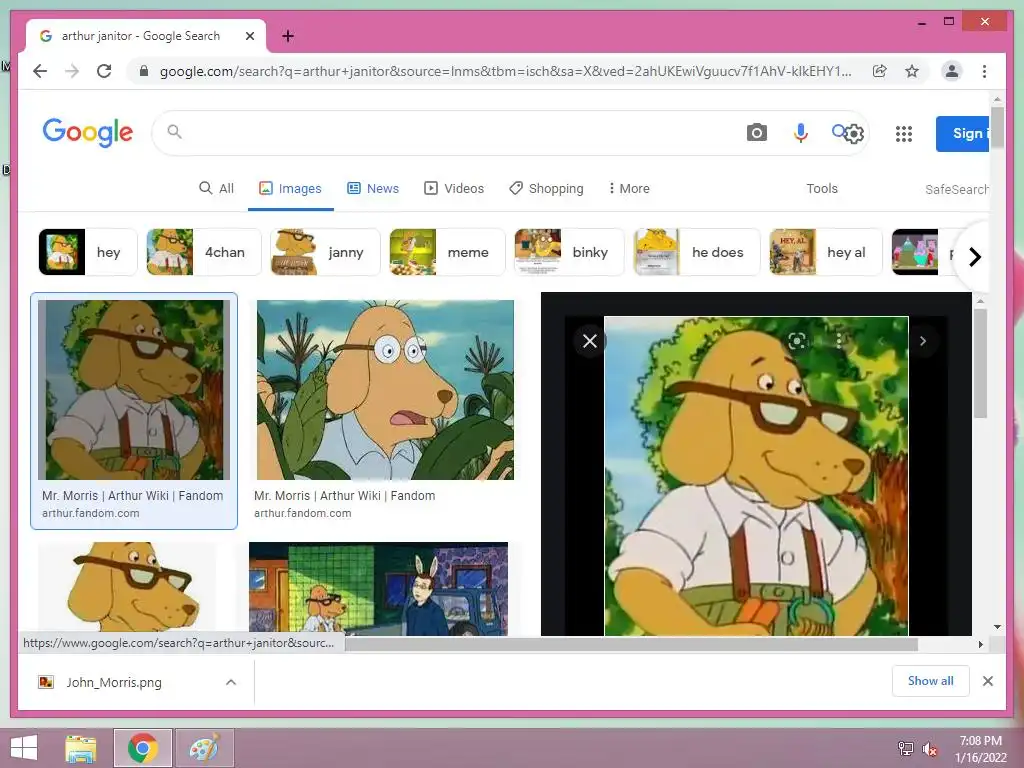Open downloaded John_Morris.png file

point(114,682)
